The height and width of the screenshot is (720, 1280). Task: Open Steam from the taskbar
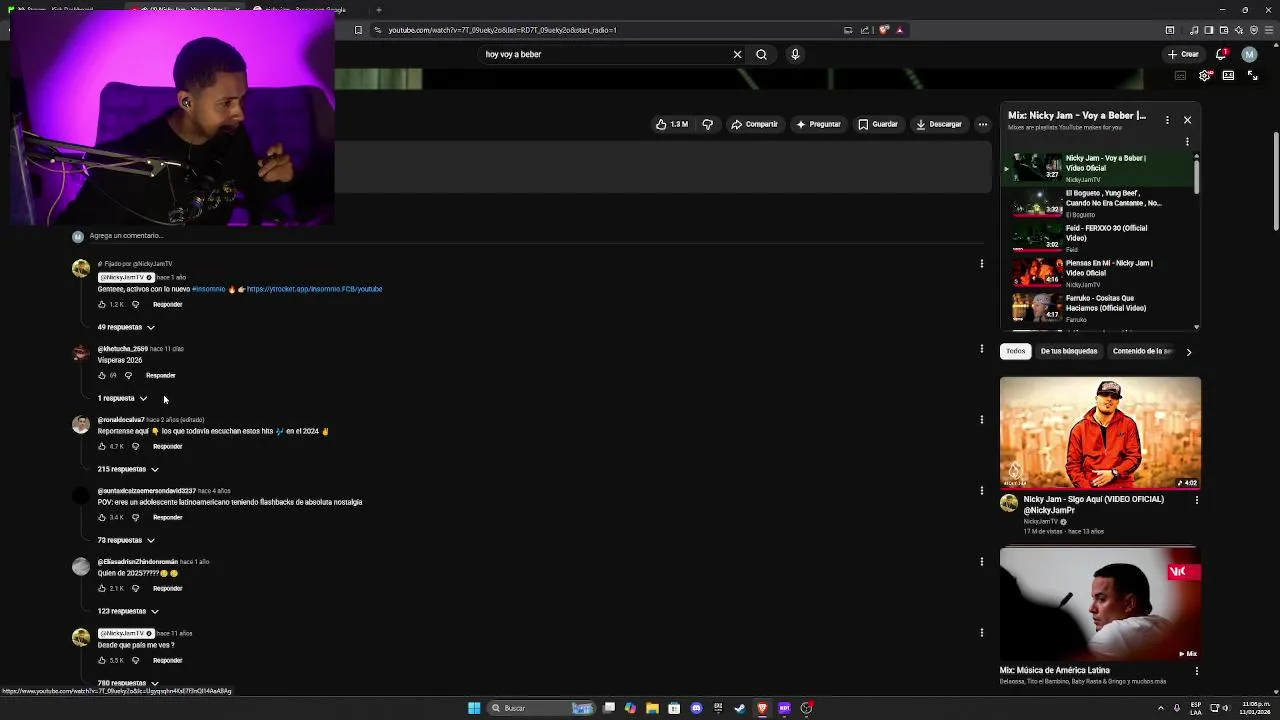[740, 708]
